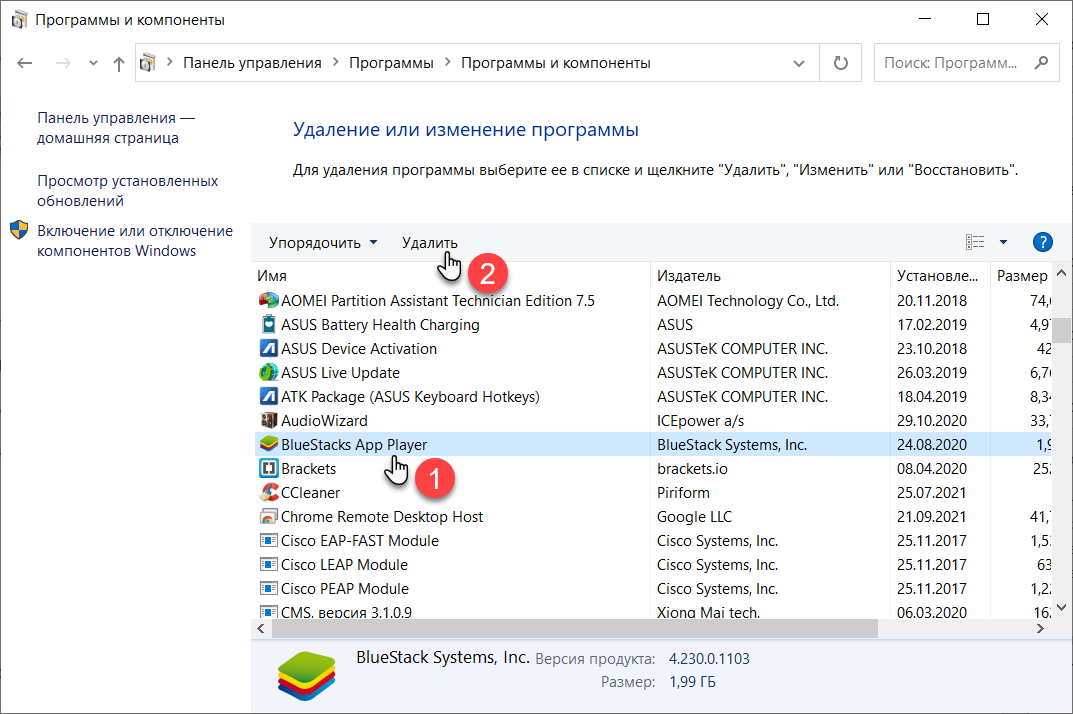1073x714 pixels.
Task: Open the recent locations dropdown arrow
Action: pos(93,63)
